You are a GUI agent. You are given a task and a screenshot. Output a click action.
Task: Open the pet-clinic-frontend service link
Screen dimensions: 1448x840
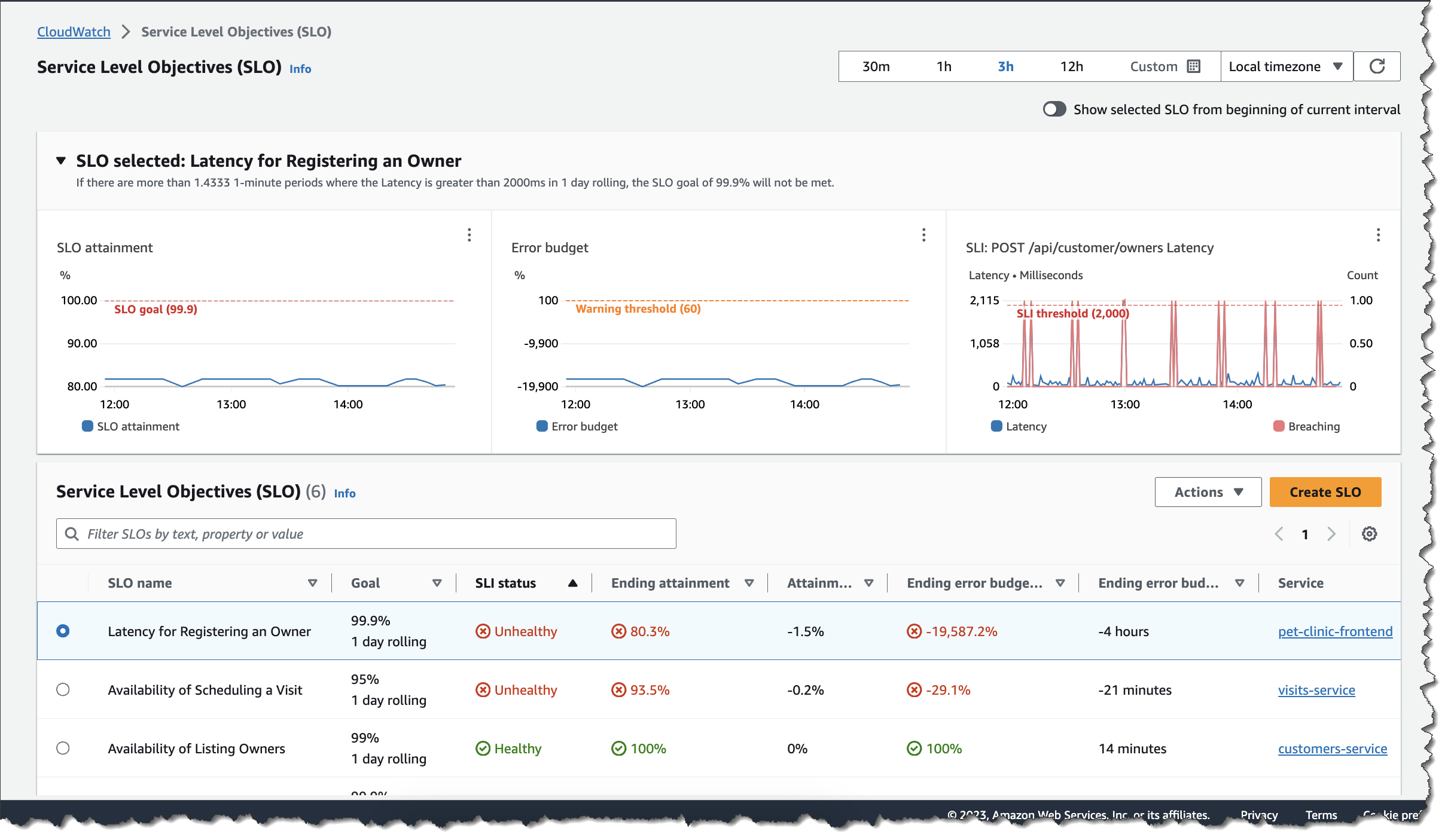pos(1335,631)
